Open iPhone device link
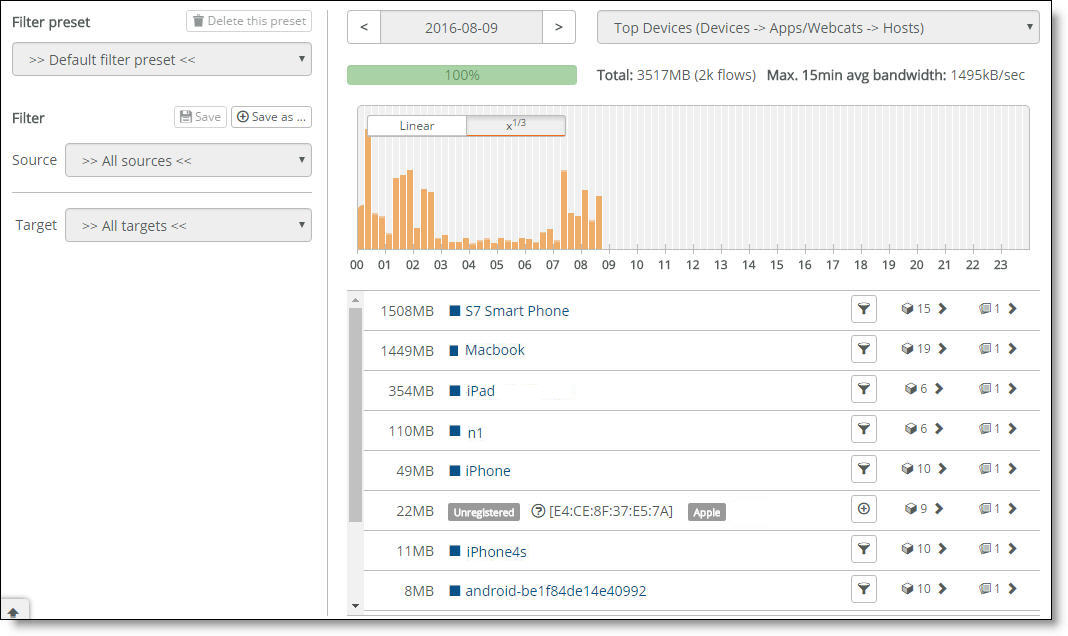Viewport: 1068px width, 636px height. click(x=488, y=471)
